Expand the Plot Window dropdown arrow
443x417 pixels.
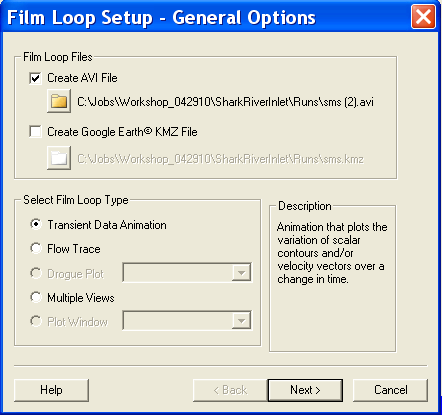click(241, 321)
